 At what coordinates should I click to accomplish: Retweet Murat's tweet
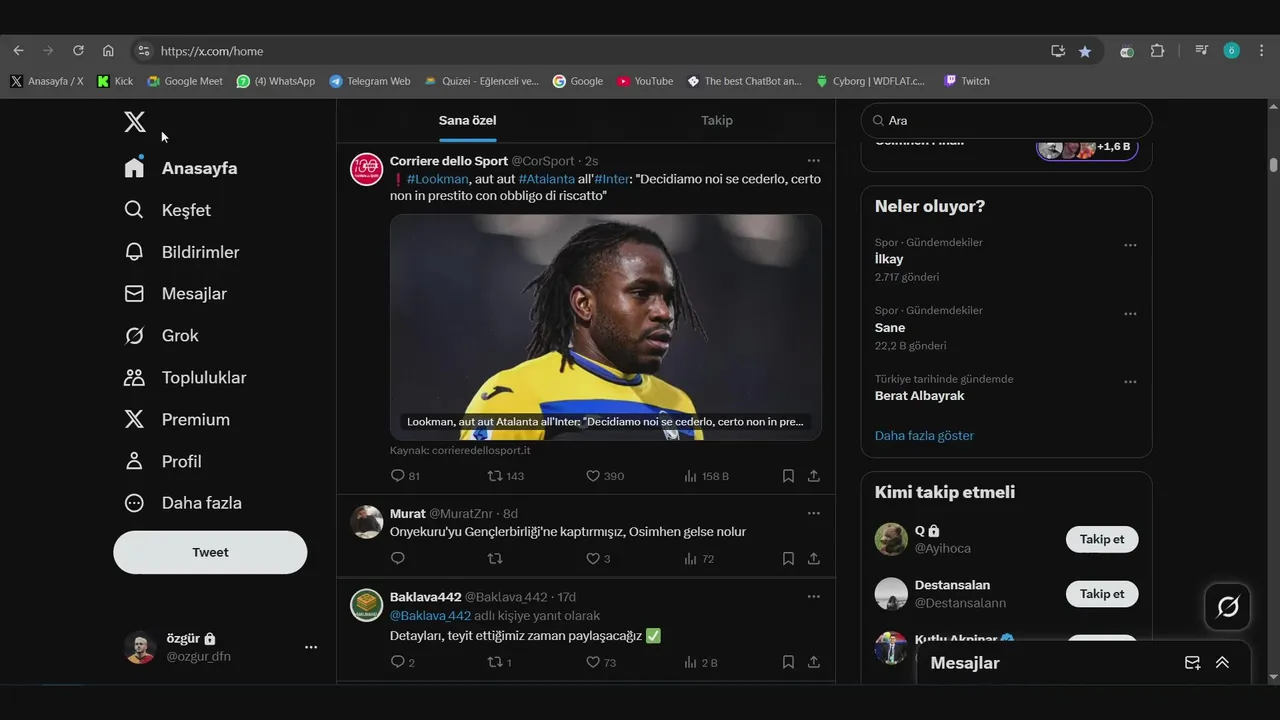[495, 559]
